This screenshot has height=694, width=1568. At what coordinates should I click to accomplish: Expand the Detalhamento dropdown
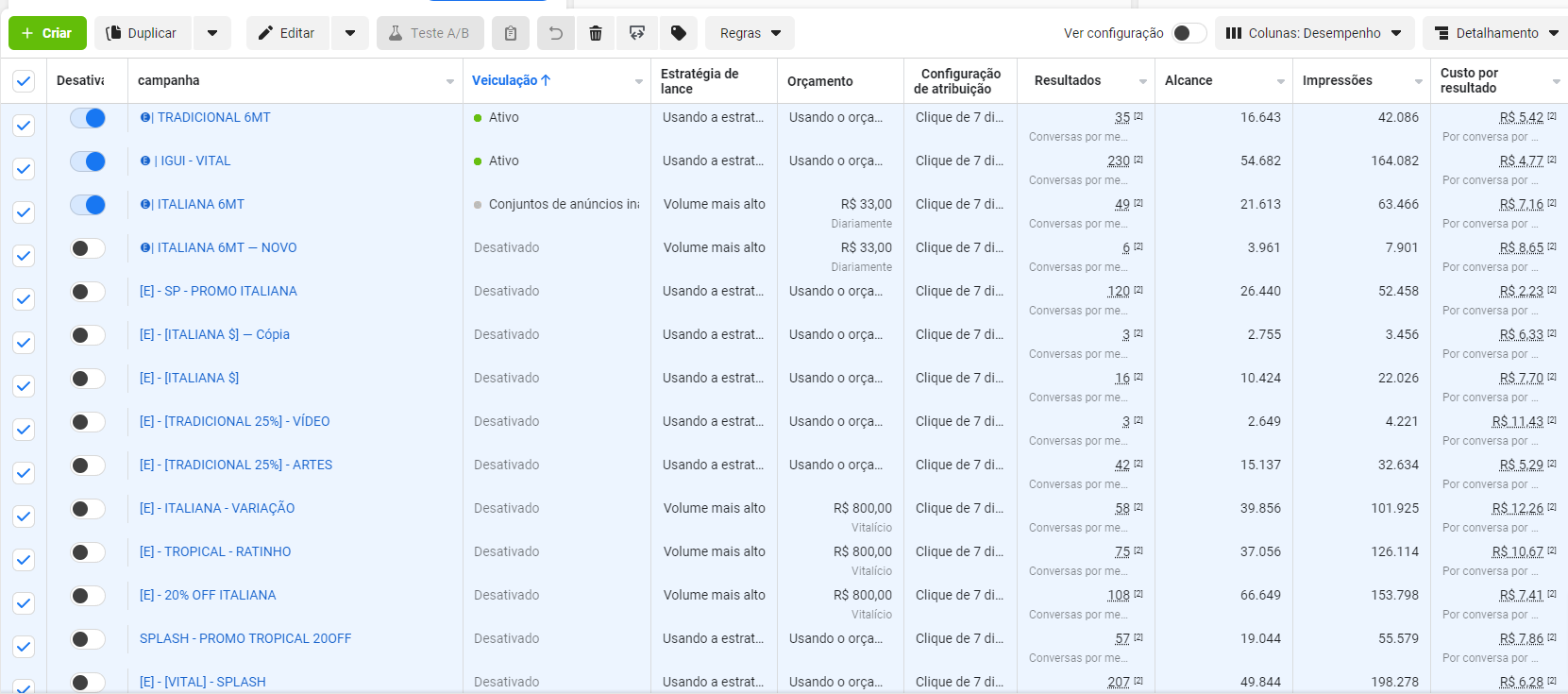click(1496, 33)
